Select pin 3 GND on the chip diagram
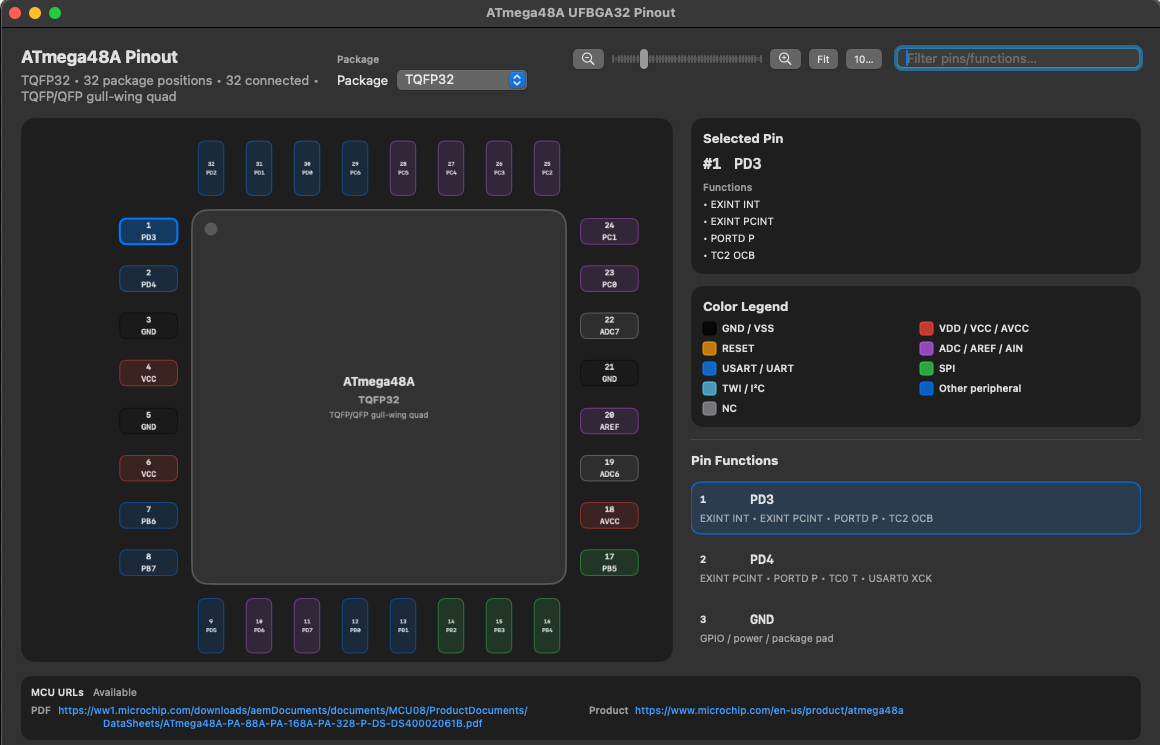The height and width of the screenshot is (745, 1160). (x=149, y=326)
